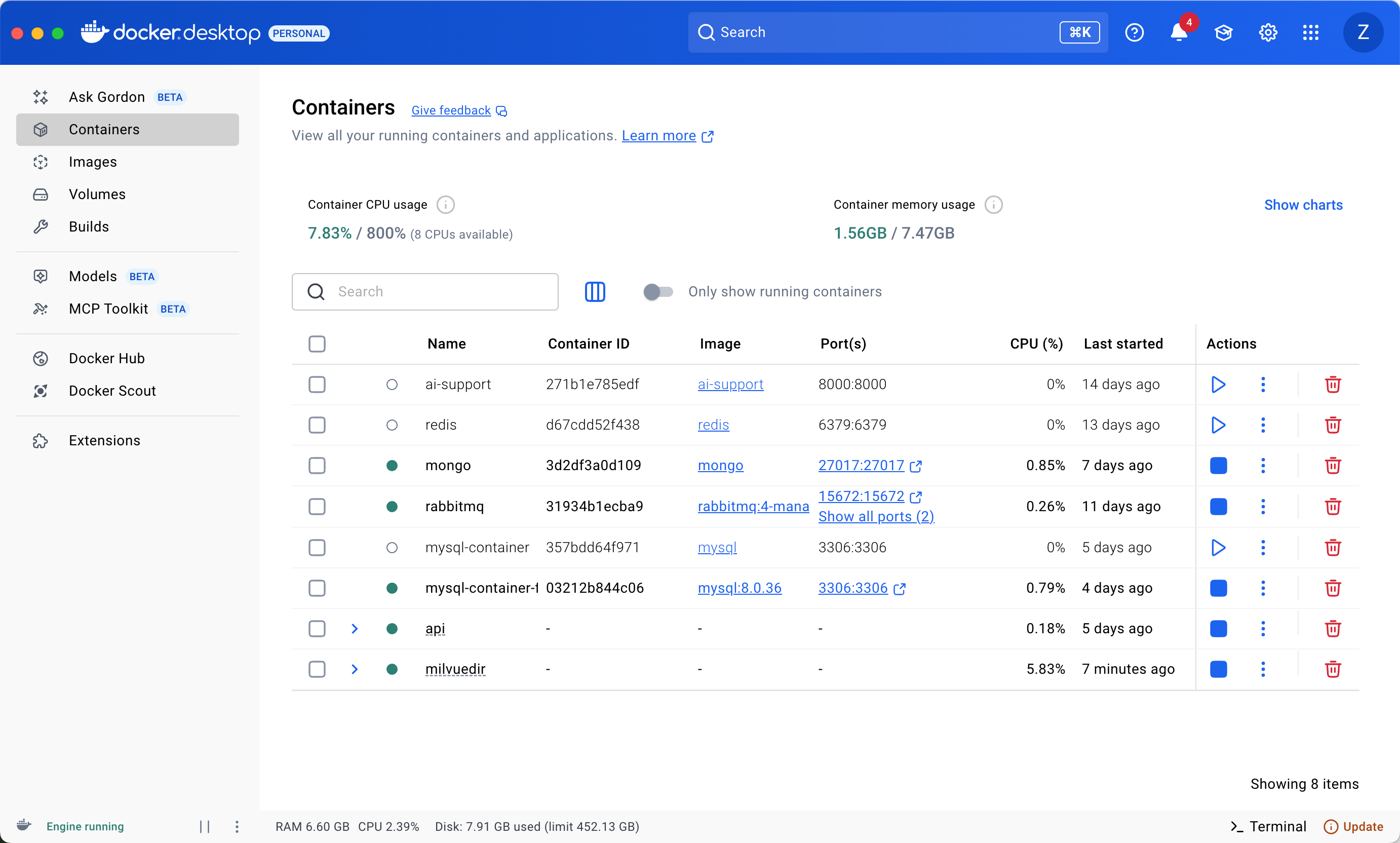
Task: Open Extensions in sidebar
Action: click(127, 441)
